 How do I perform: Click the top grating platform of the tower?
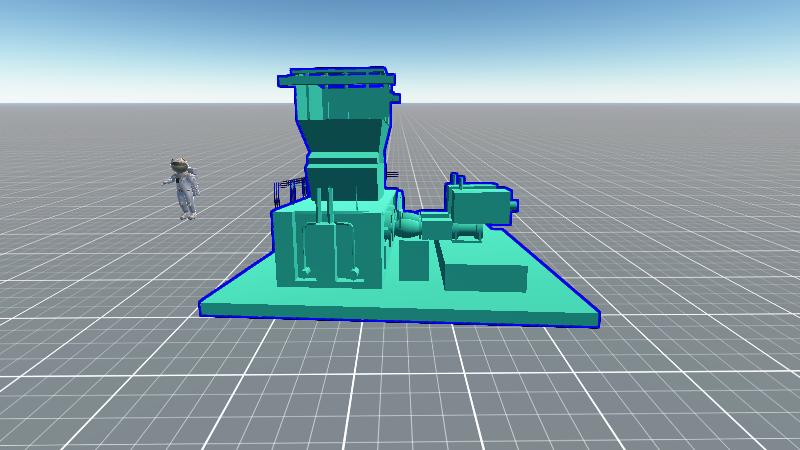tap(335, 76)
